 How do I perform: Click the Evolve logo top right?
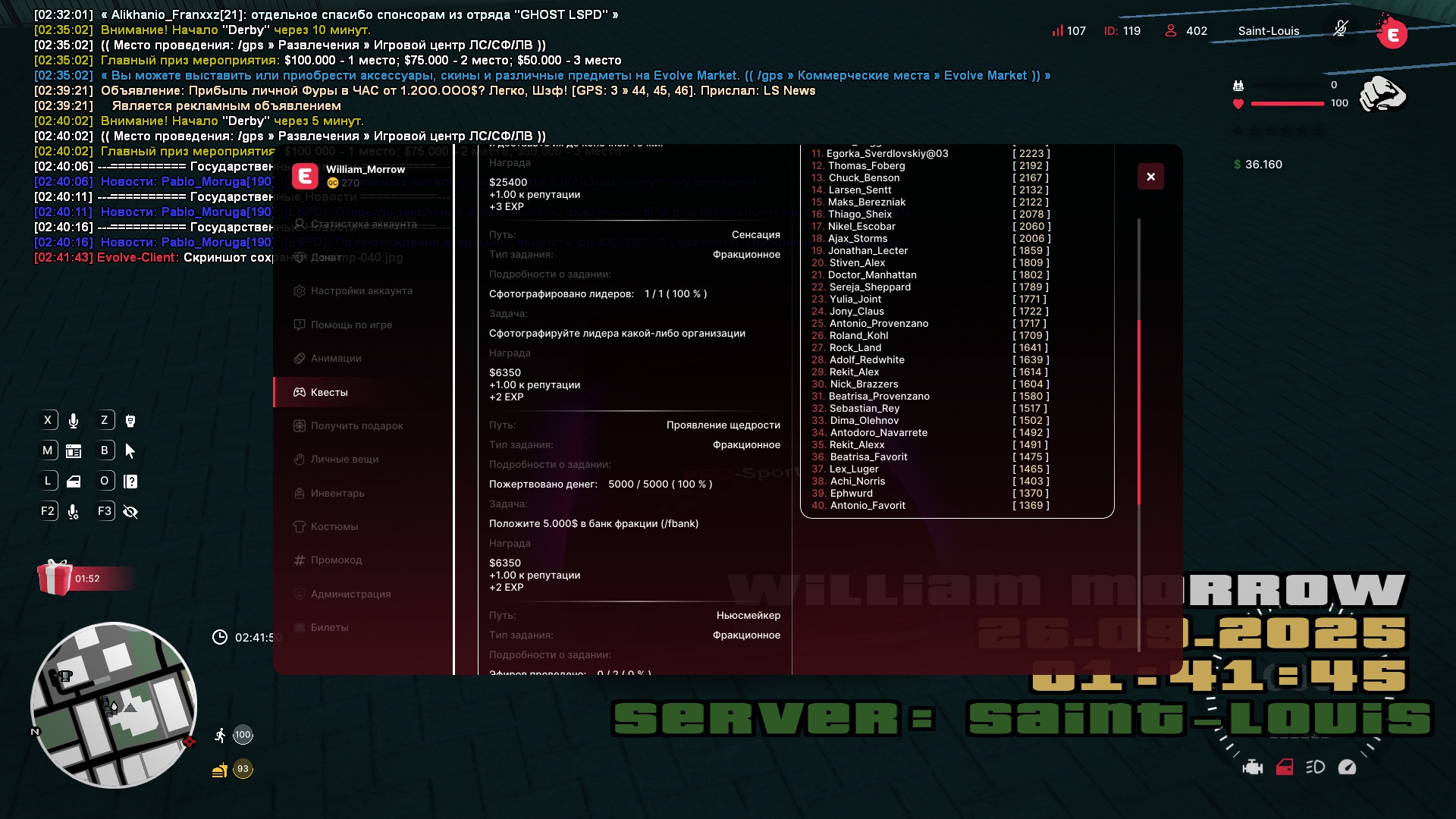coord(1392,33)
